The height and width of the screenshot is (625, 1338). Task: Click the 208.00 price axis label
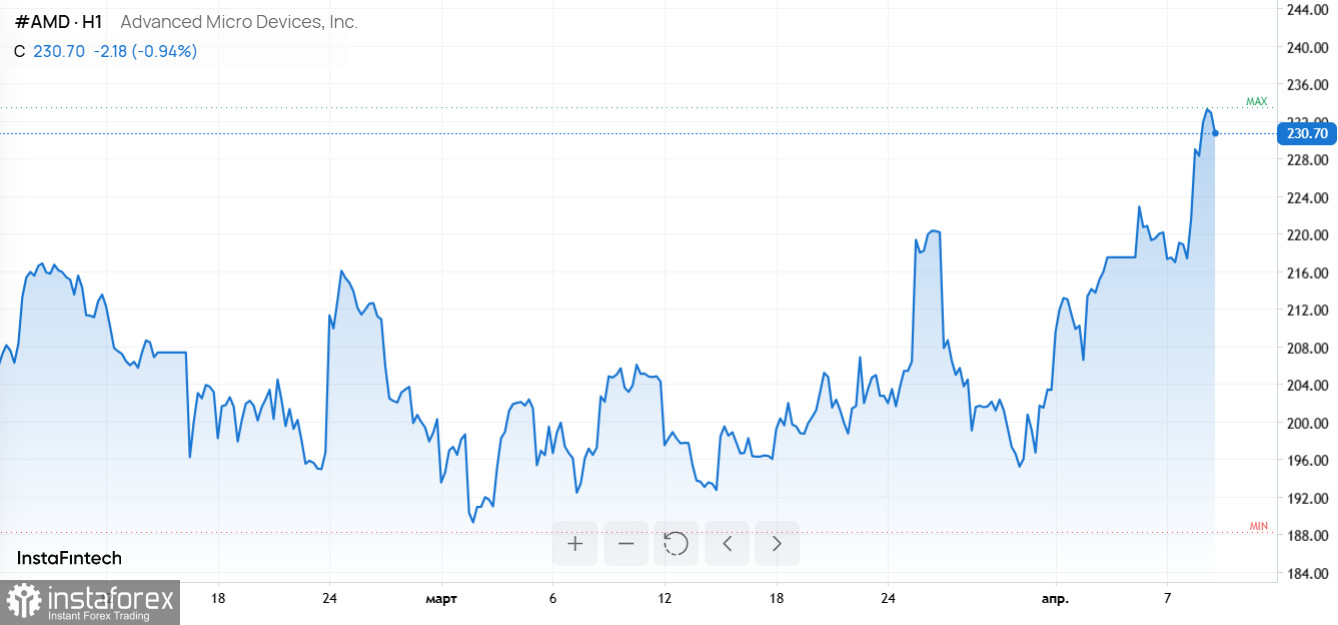point(1310,348)
